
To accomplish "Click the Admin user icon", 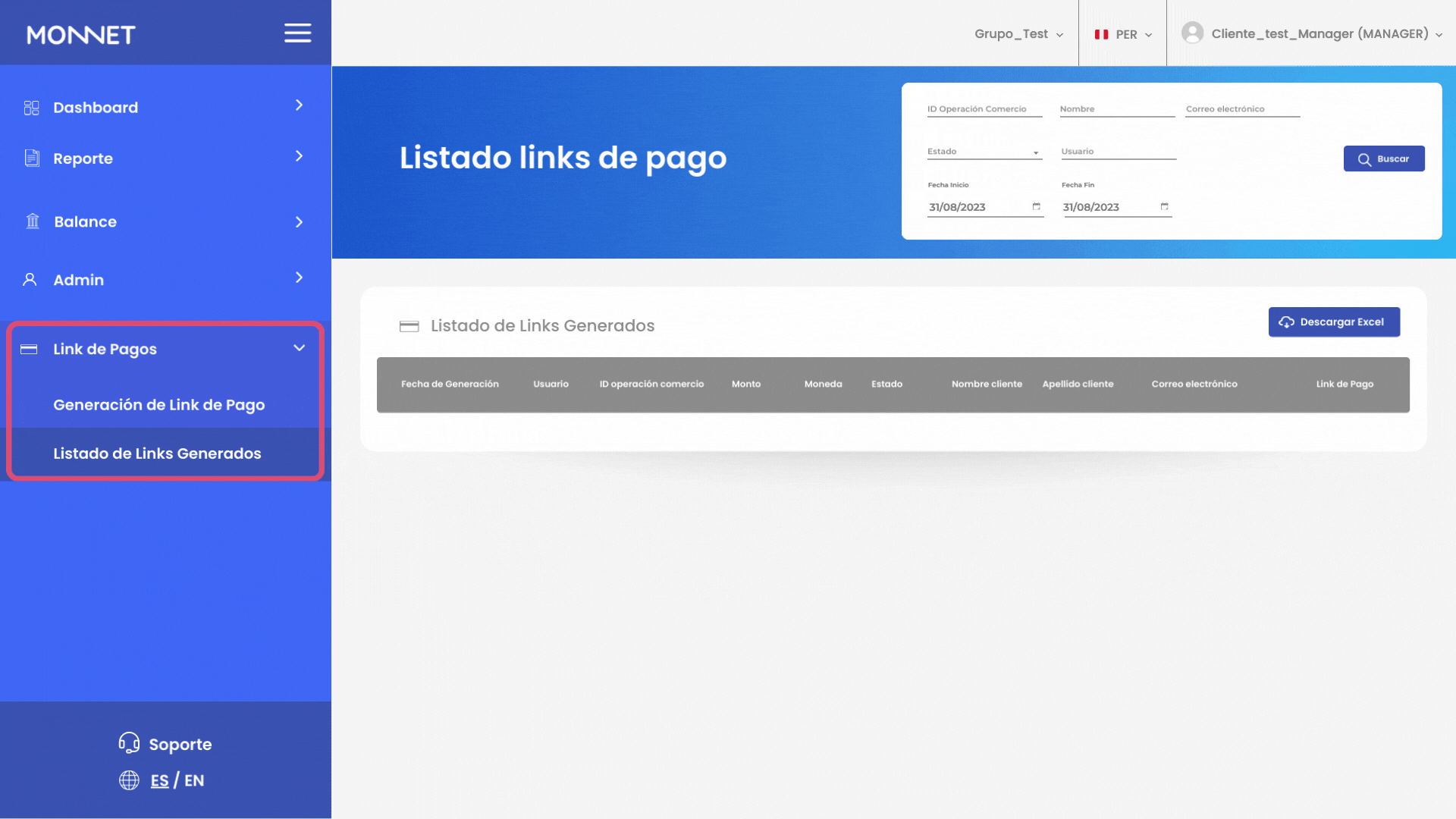I will coord(30,280).
